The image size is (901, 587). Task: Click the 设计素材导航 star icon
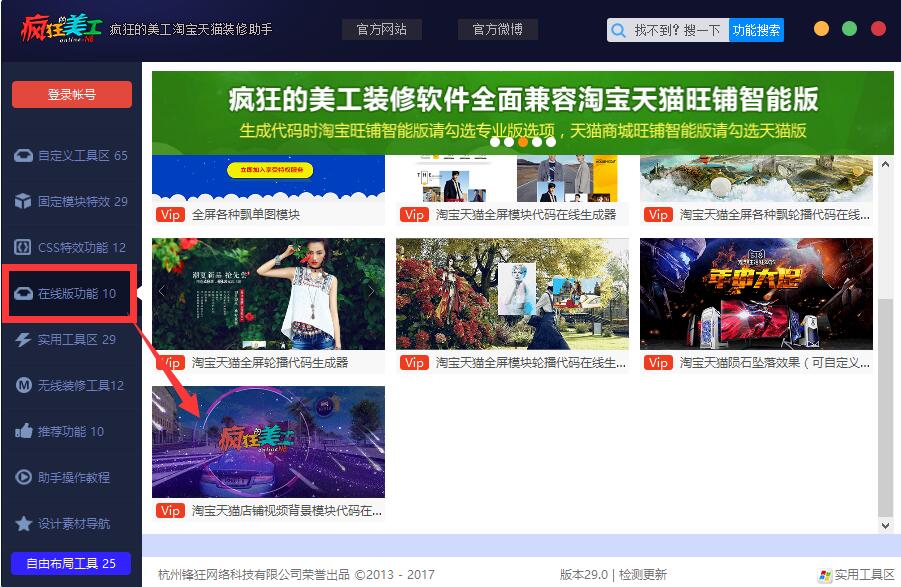[23, 523]
